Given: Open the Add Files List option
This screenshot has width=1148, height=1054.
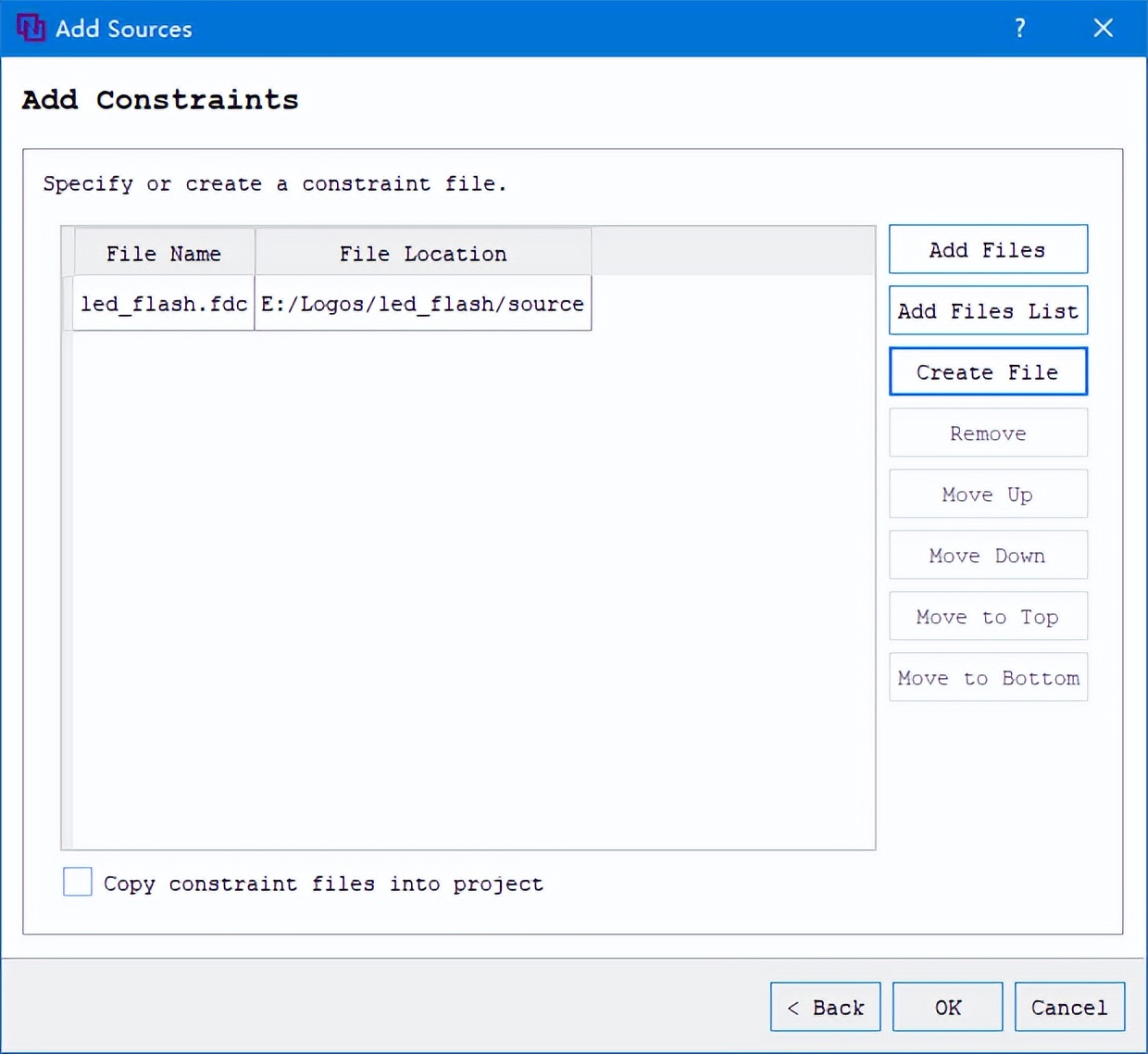Looking at the screenshot, I should pyautogui.click(x=988, y=310).
